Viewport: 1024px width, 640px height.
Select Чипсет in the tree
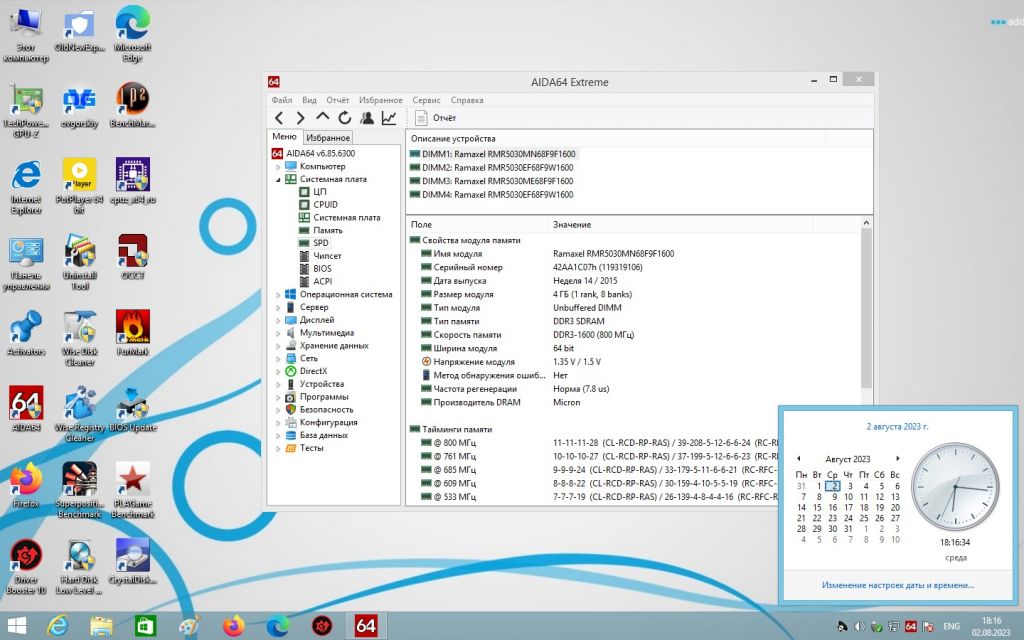click(x=327, y=256)
